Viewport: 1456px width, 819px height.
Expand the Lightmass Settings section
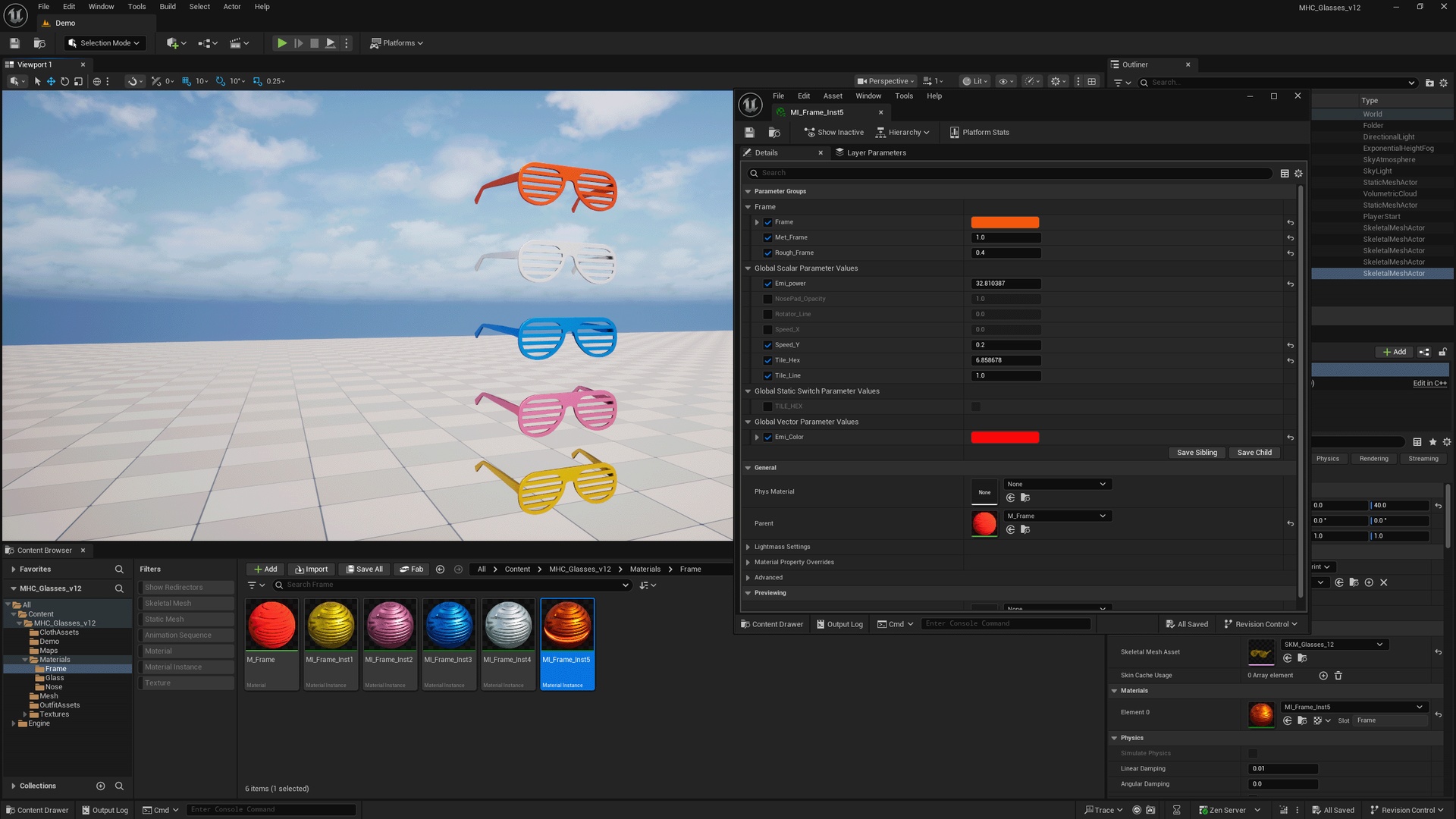(748, 547)
